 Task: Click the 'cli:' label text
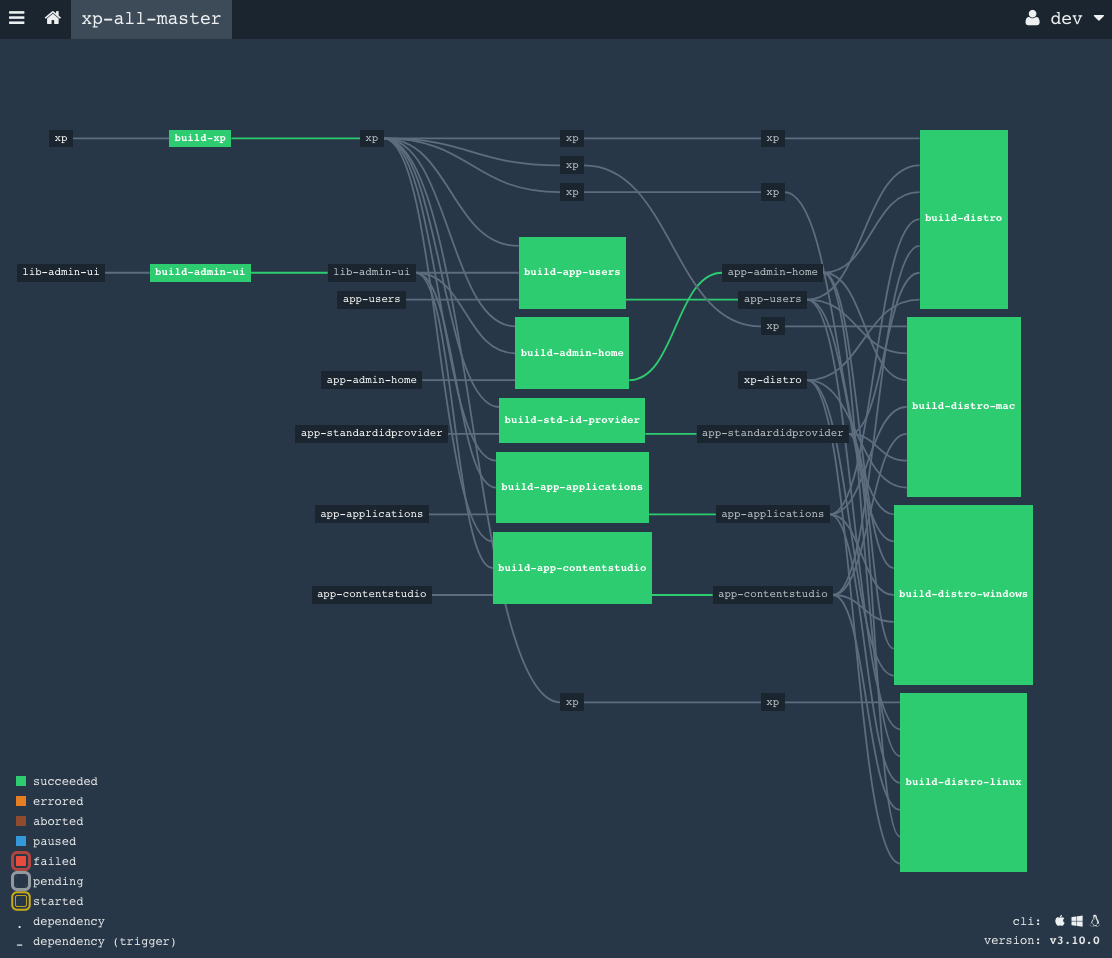click(1026, 921)
